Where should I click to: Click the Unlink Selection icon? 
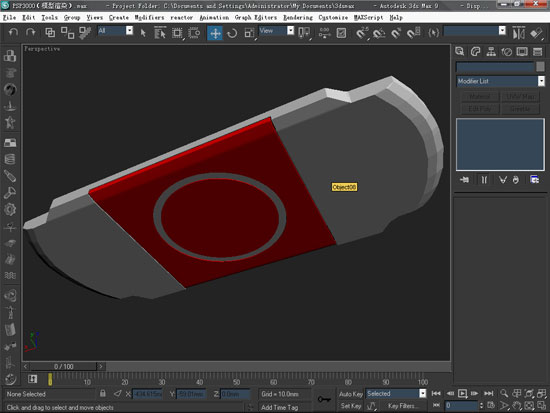pyautogui.click(x=67, y=33)
